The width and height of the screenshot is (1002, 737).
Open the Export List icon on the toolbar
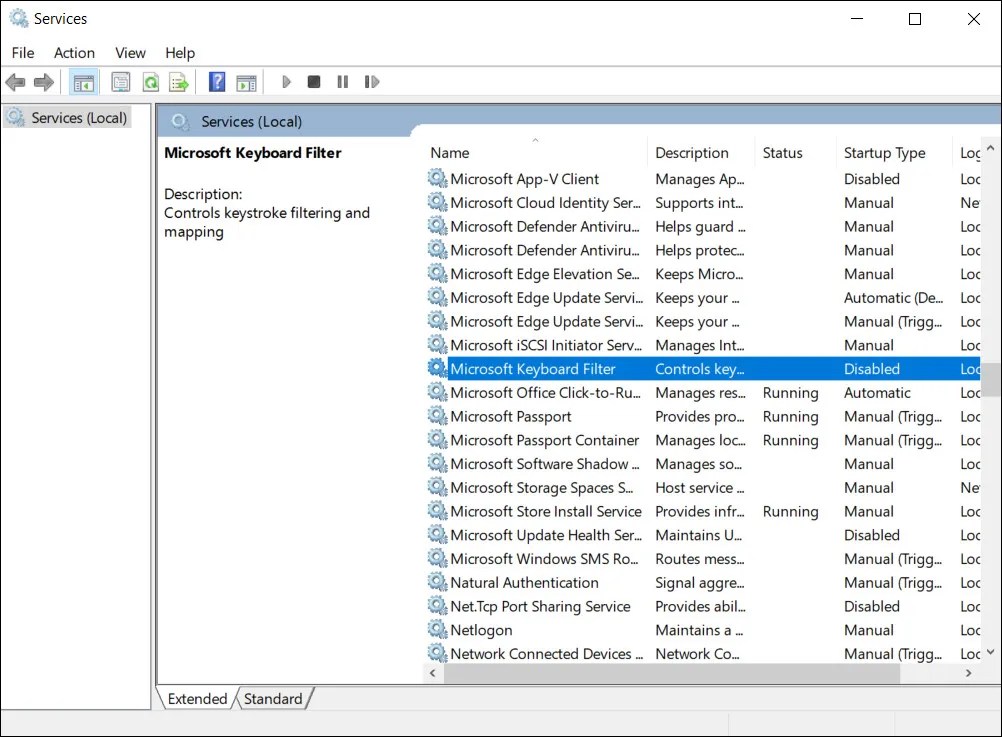[178, 81]
